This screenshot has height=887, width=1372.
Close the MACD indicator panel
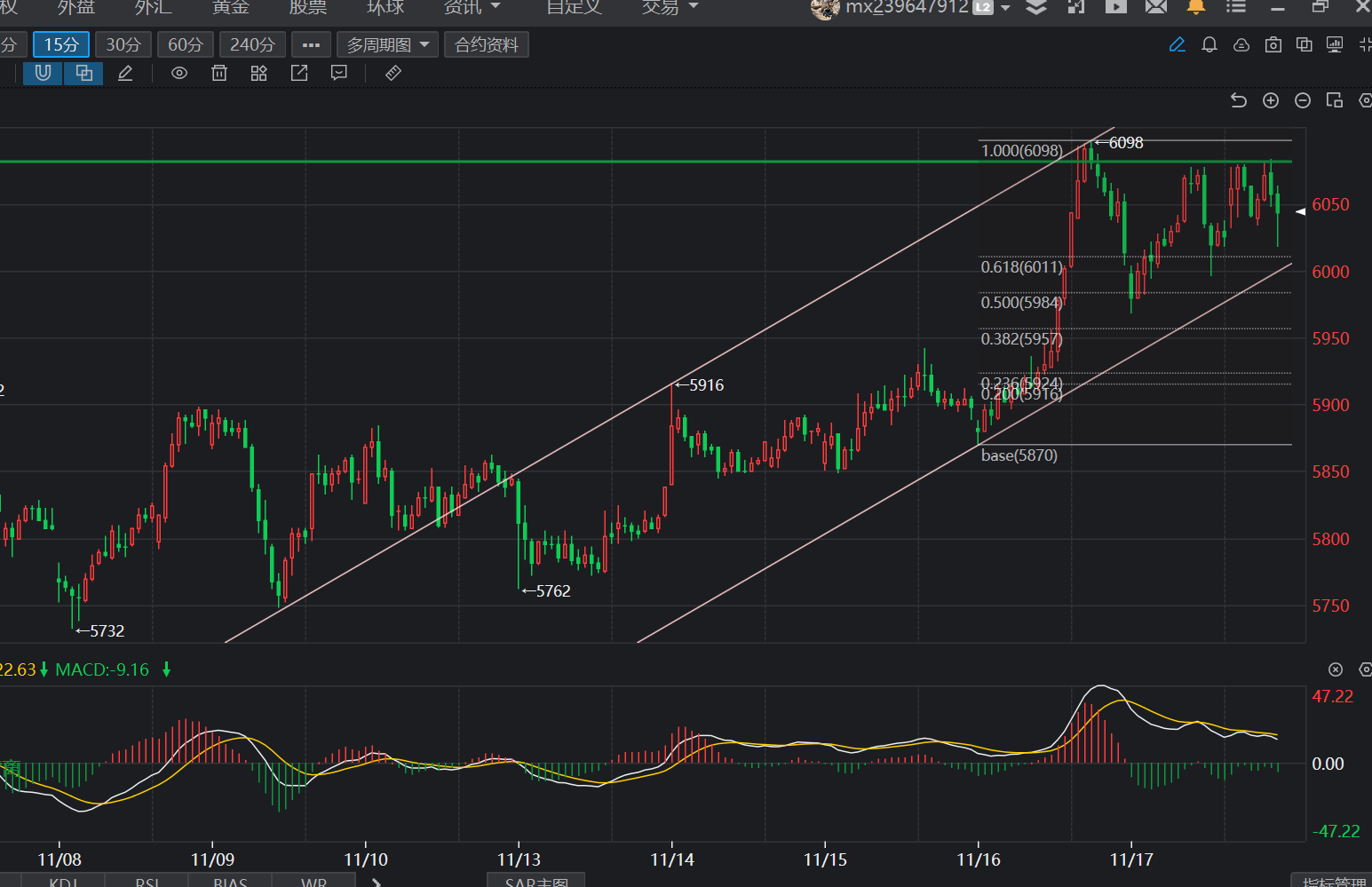pyautogui.click(x=1336, y=669)
